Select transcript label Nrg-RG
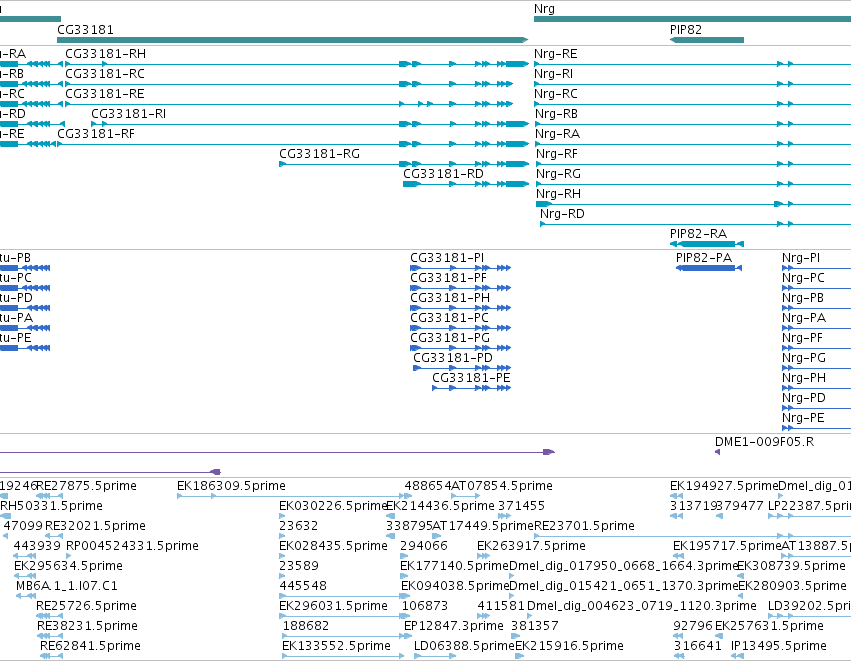851x661 pixels. (558, 174)
